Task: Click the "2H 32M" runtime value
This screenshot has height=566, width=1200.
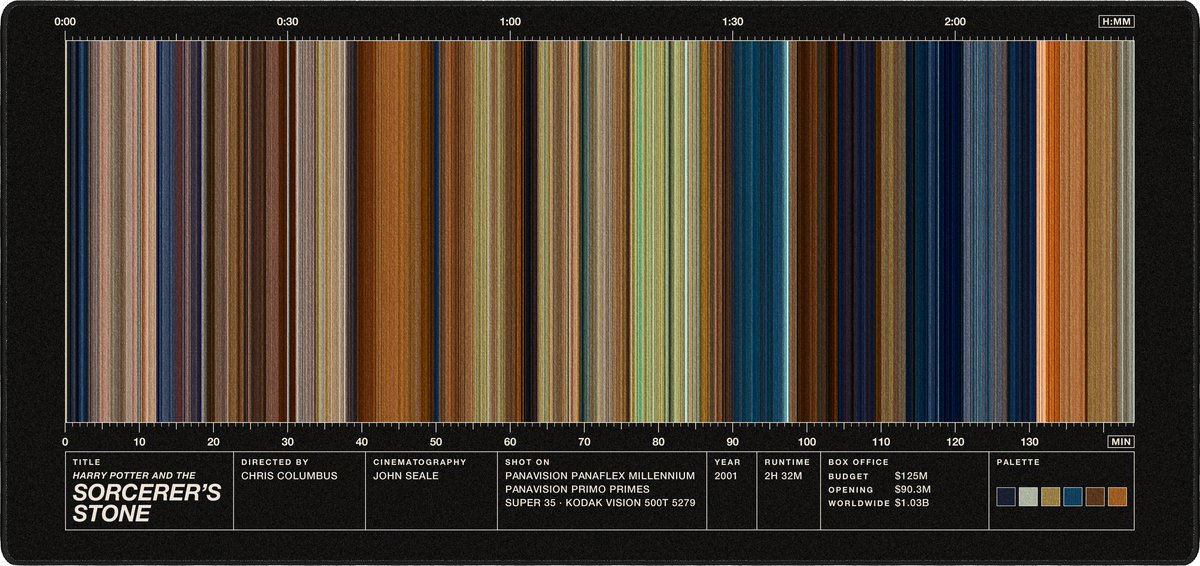Action: tap(784, 476)
